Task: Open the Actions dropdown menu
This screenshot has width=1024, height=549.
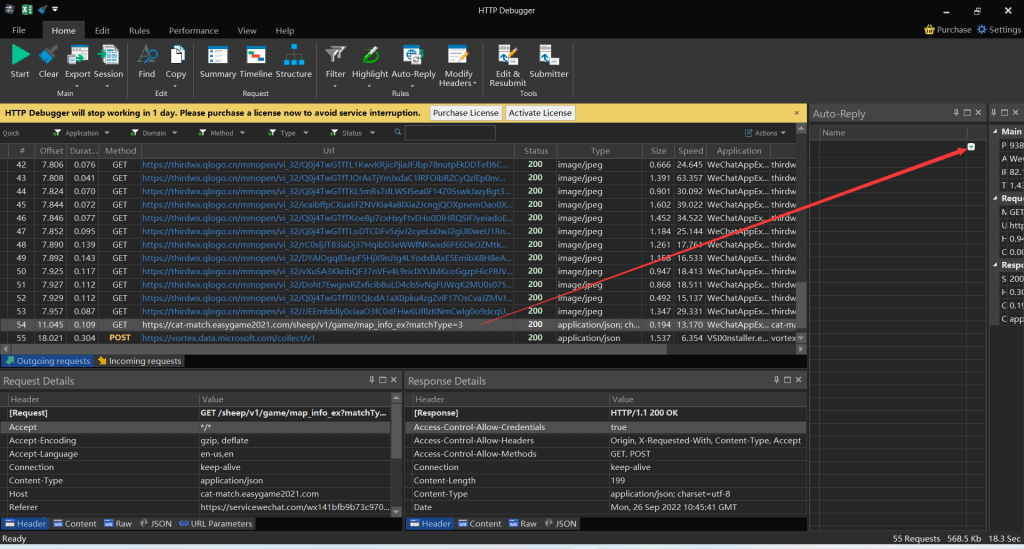Action: (x=767, y=133)
